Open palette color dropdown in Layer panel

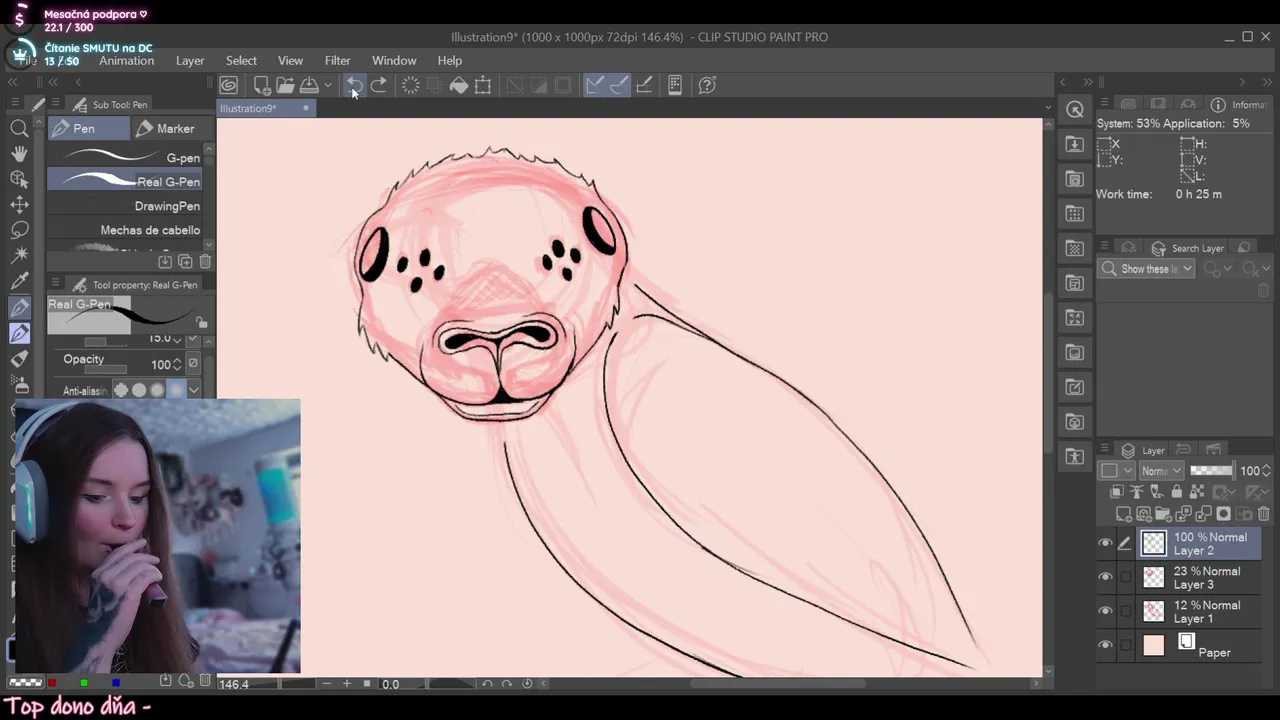click(x=1117, y=471)
